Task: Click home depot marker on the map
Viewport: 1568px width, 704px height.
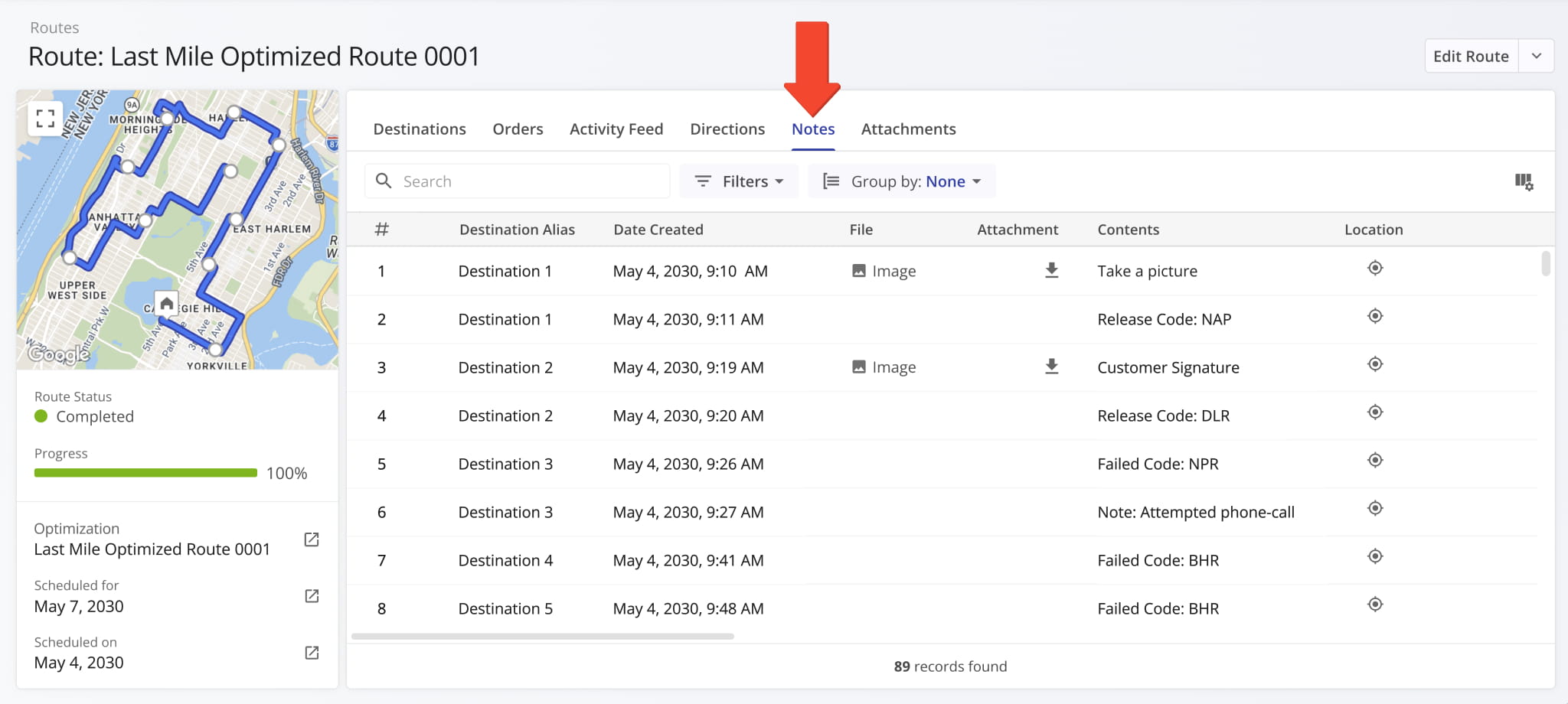Action: [x=166, y=304]
